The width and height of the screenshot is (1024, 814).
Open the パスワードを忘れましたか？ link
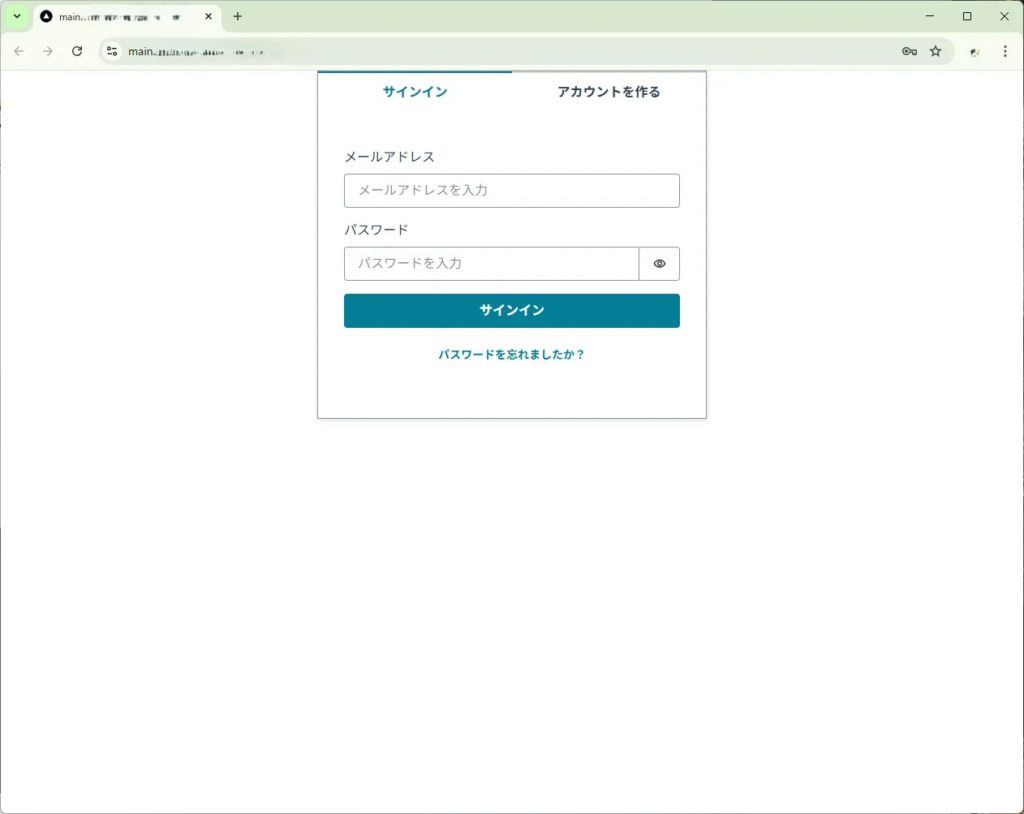pos(511,355)
